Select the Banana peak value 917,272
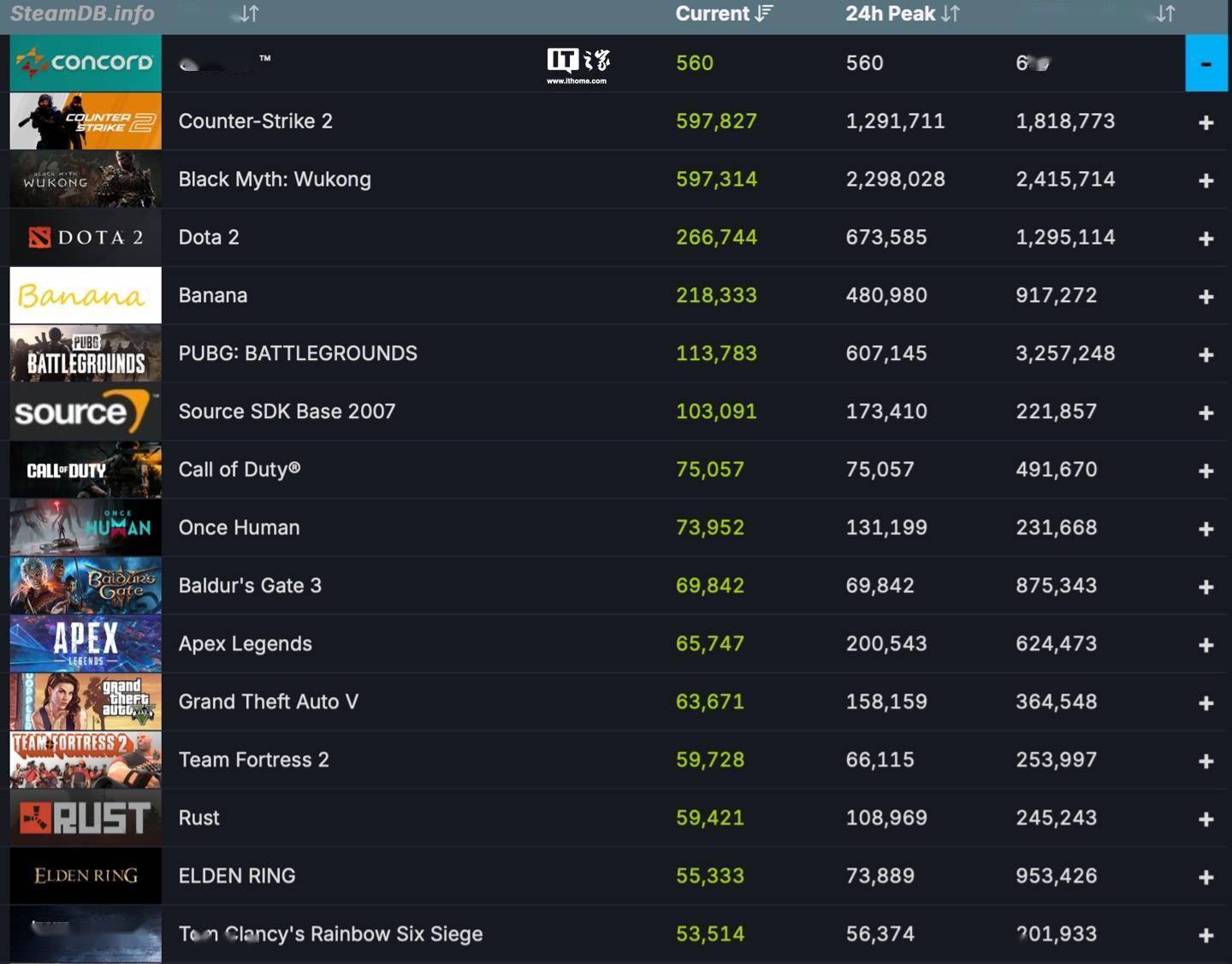Viewport: 1232px width, 964px height. 1056,296
